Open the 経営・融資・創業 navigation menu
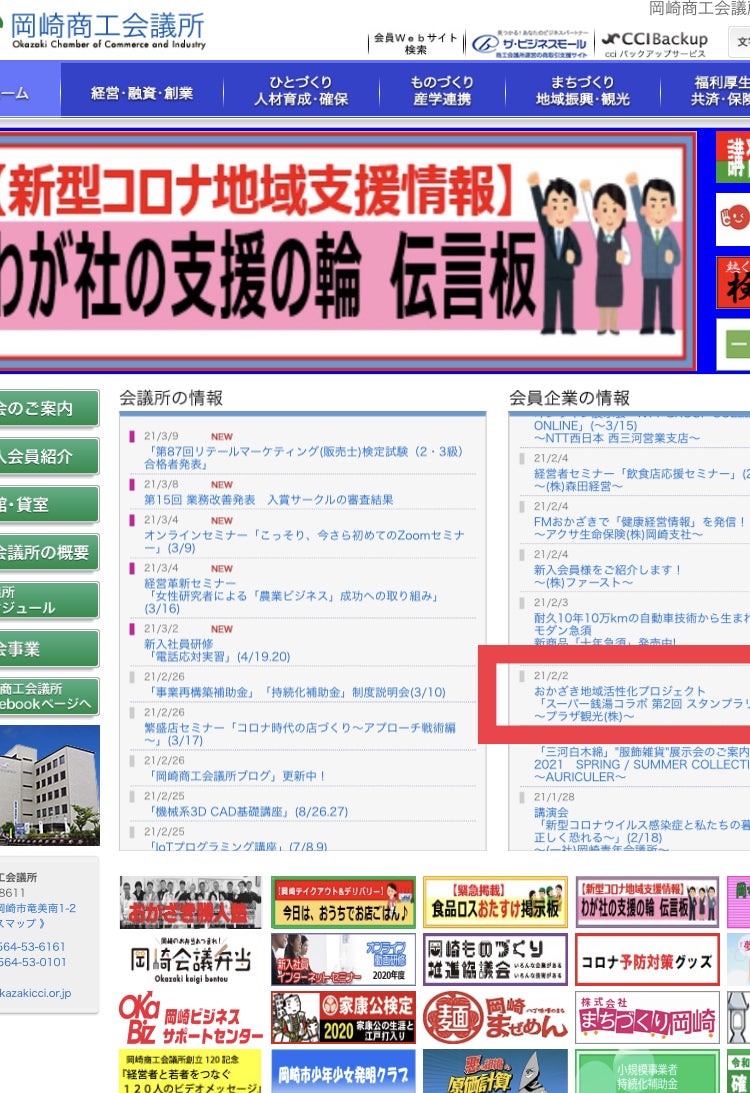Screen dimensions: 750x1093 click(142, 92)
